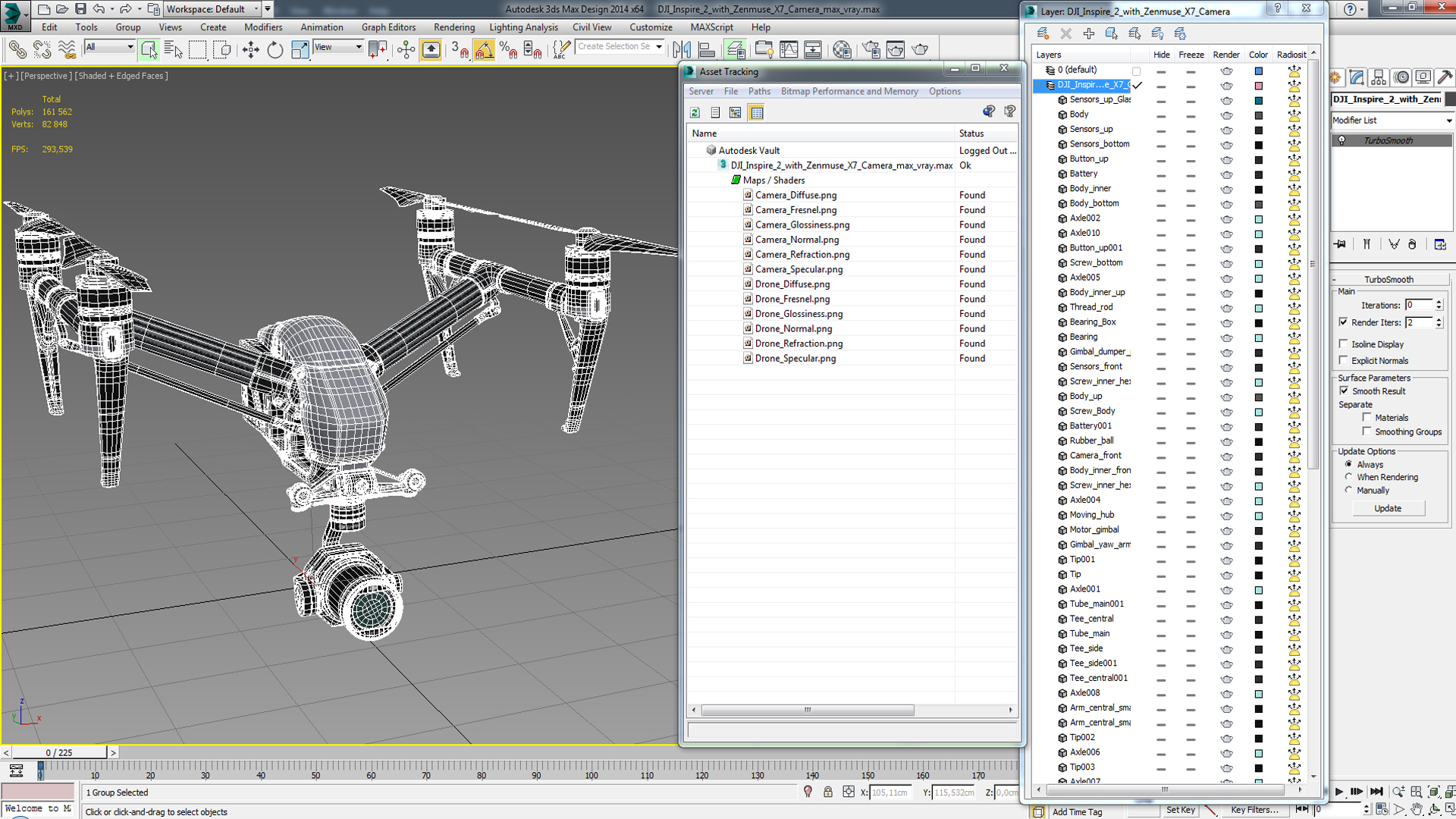Viewport: 1456px width, 819px height.
Task: Open the Select by Name list tool
Action: (x=174, y=50)
